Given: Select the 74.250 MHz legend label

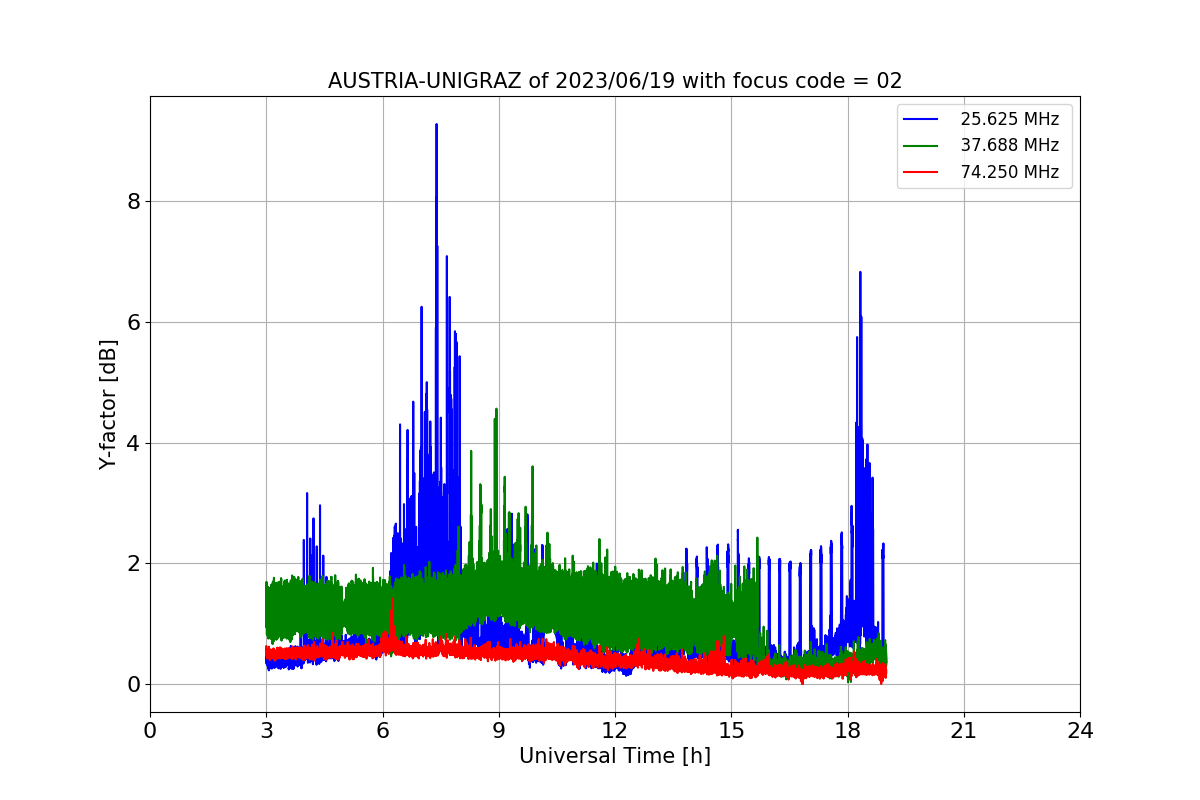Looking at the screenshot, I should [x=1009, y=172].
